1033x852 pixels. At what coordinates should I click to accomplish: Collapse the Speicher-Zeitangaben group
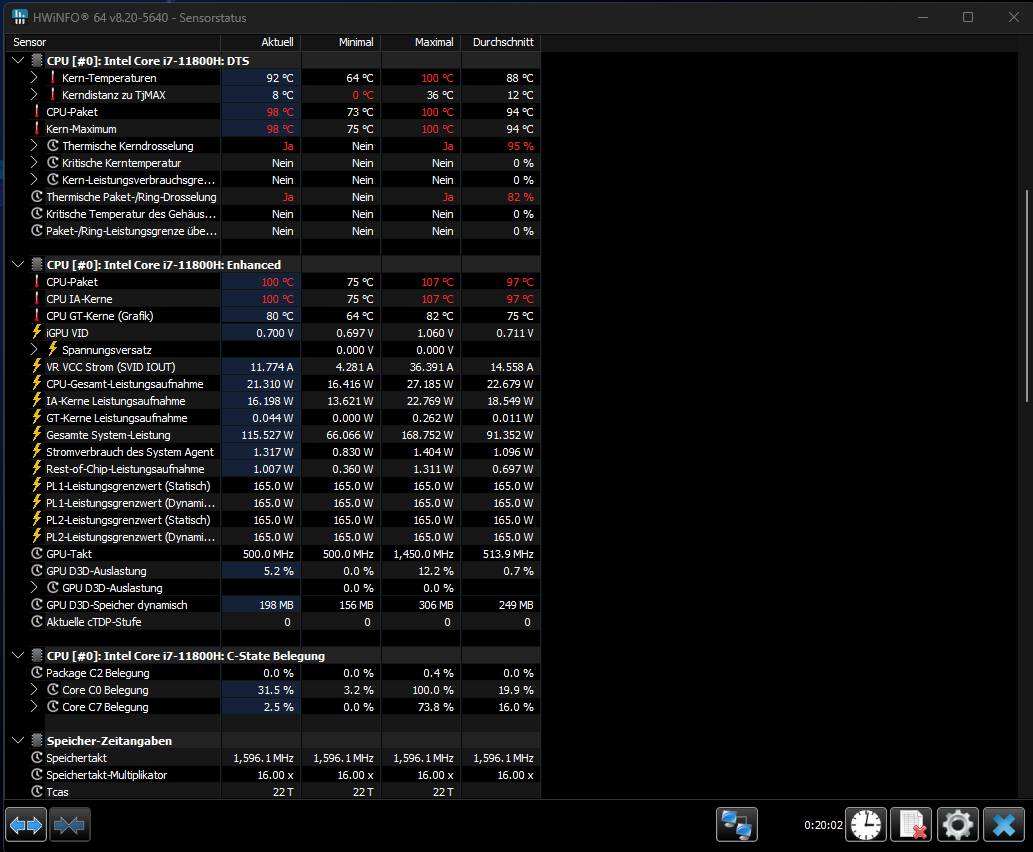[x=18, y=741]
